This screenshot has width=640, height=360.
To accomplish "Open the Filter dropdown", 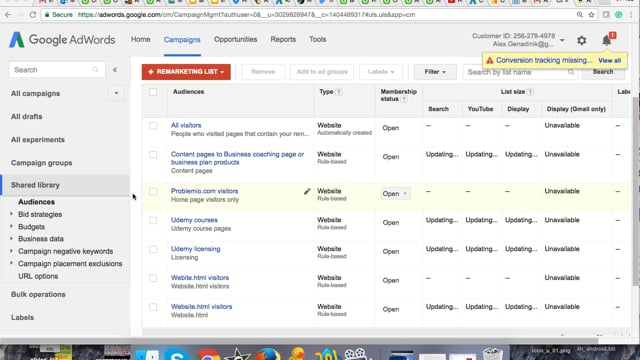I will (x=435, y=72).
